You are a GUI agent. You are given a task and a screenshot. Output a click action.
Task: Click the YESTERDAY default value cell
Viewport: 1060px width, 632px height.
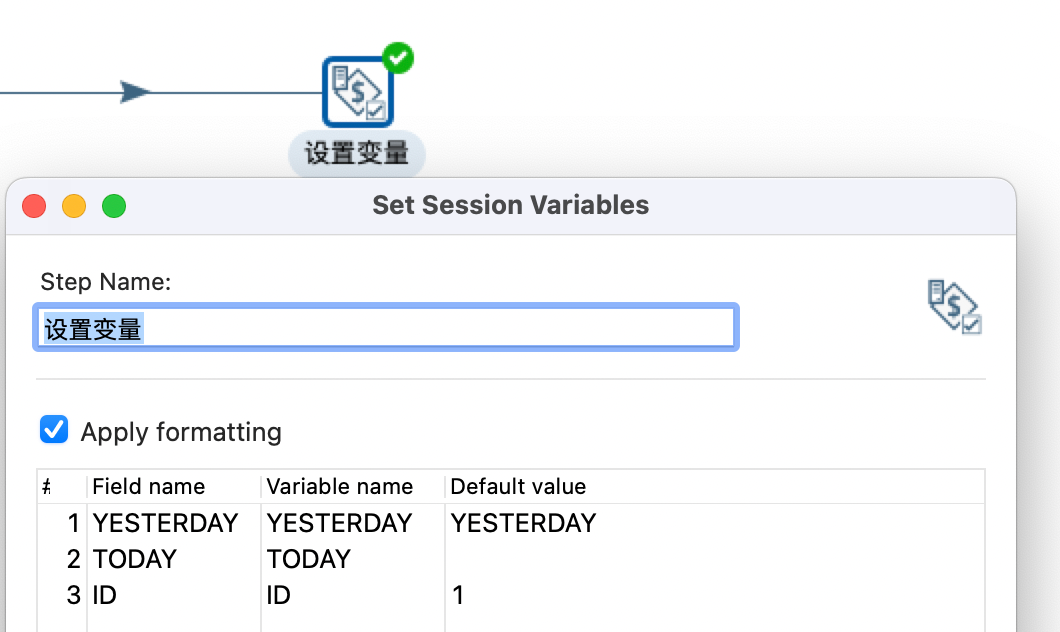click(523, 523)
